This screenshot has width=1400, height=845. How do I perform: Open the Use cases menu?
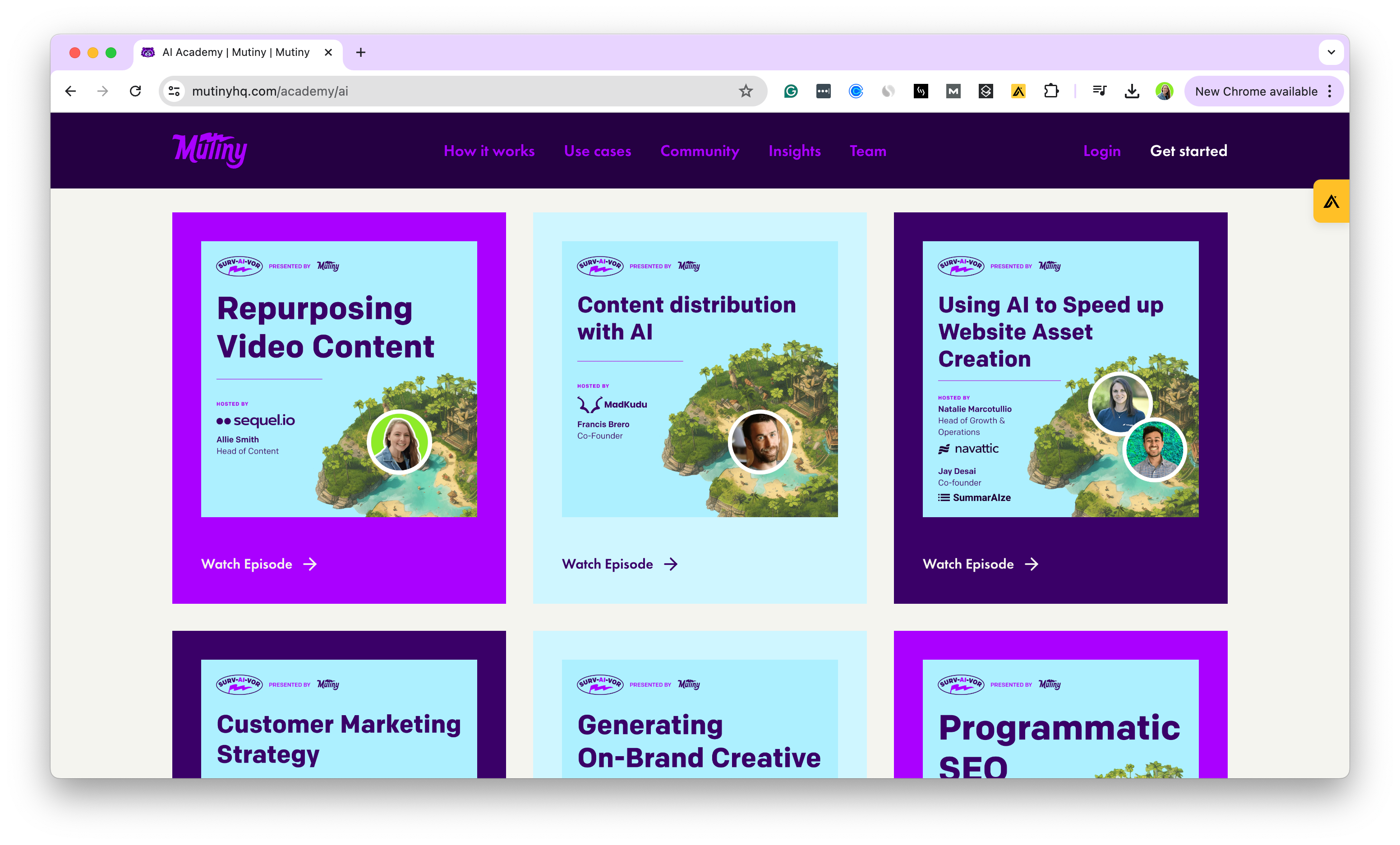(597, 151)
